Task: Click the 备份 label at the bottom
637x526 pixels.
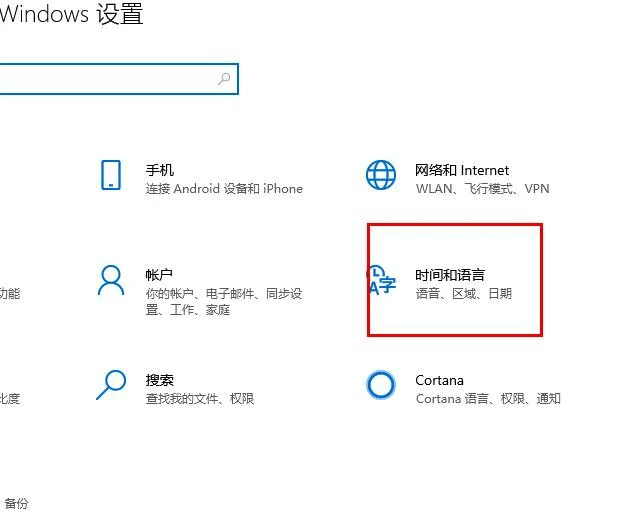Action: [x=16, y=504]
